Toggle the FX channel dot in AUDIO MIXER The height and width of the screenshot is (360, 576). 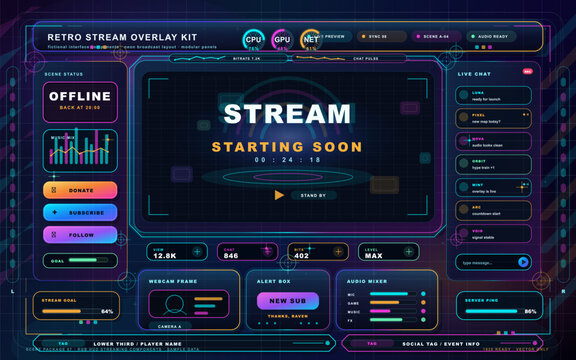[423, 320]
